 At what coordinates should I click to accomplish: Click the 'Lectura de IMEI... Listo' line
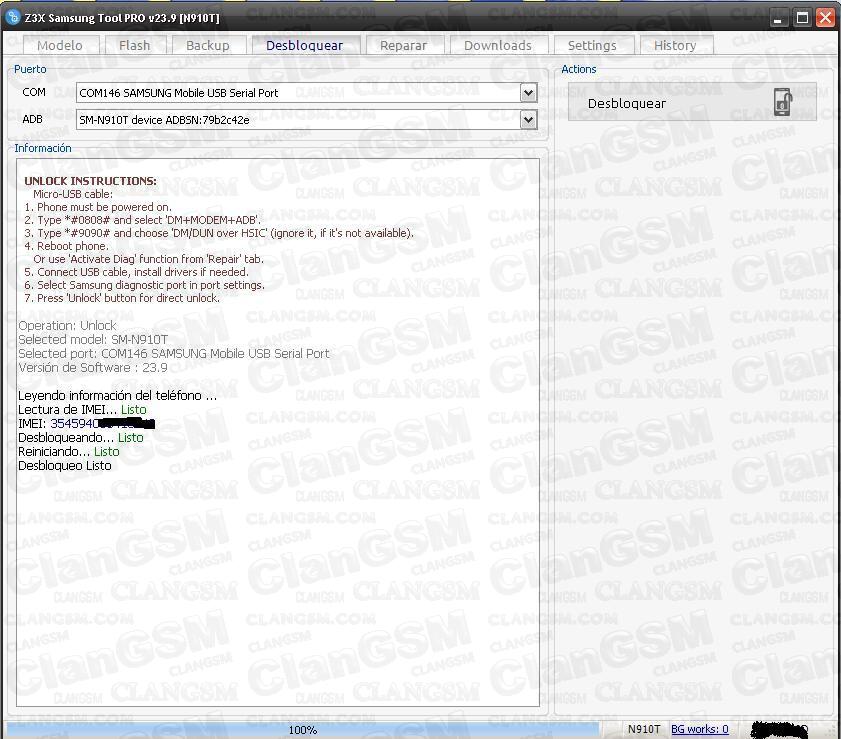tap(82, 410)
